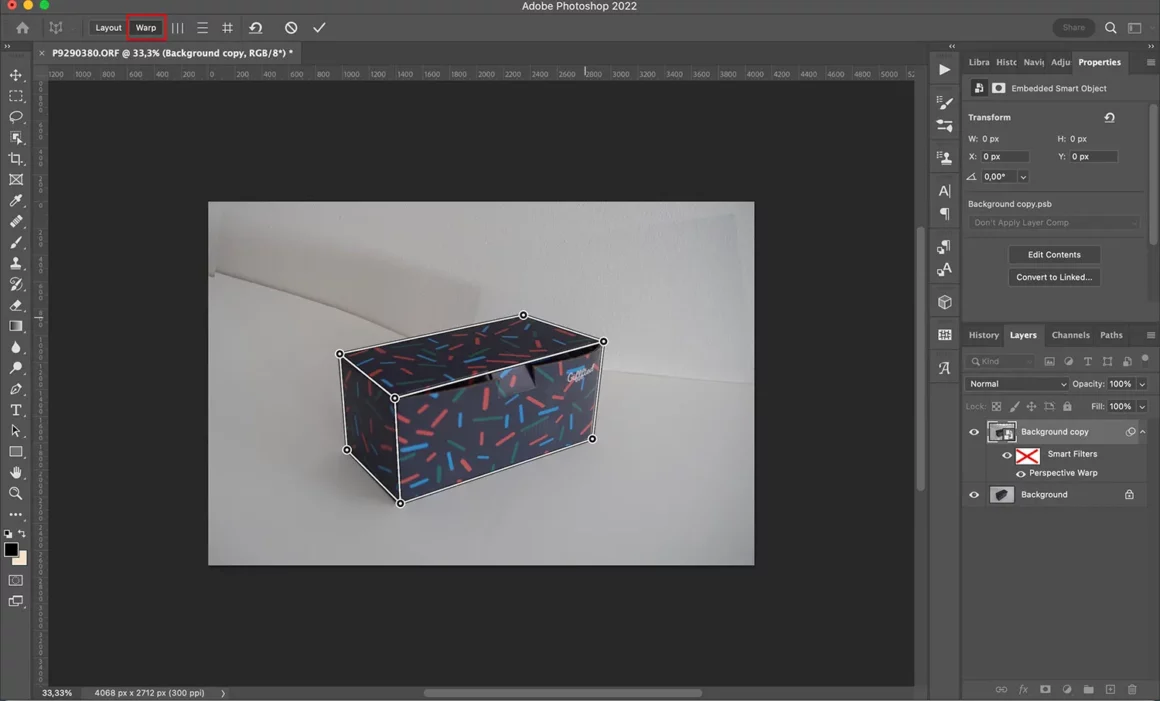
Task: Switch to the Paths tab
Action: click(x=1110, y=335)
